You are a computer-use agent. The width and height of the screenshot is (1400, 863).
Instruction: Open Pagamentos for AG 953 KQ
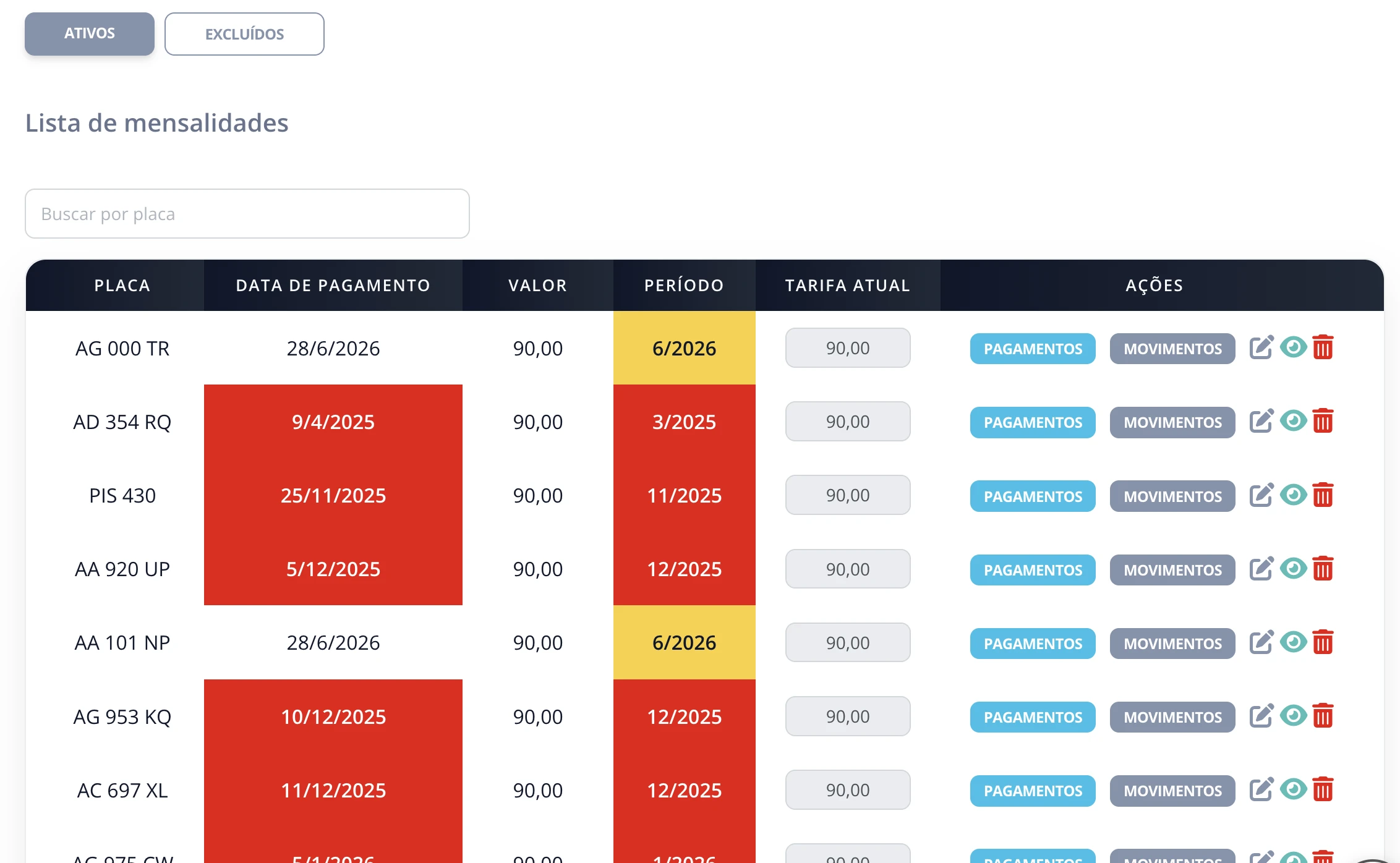pyautogui.click(x=1033, y=717)
